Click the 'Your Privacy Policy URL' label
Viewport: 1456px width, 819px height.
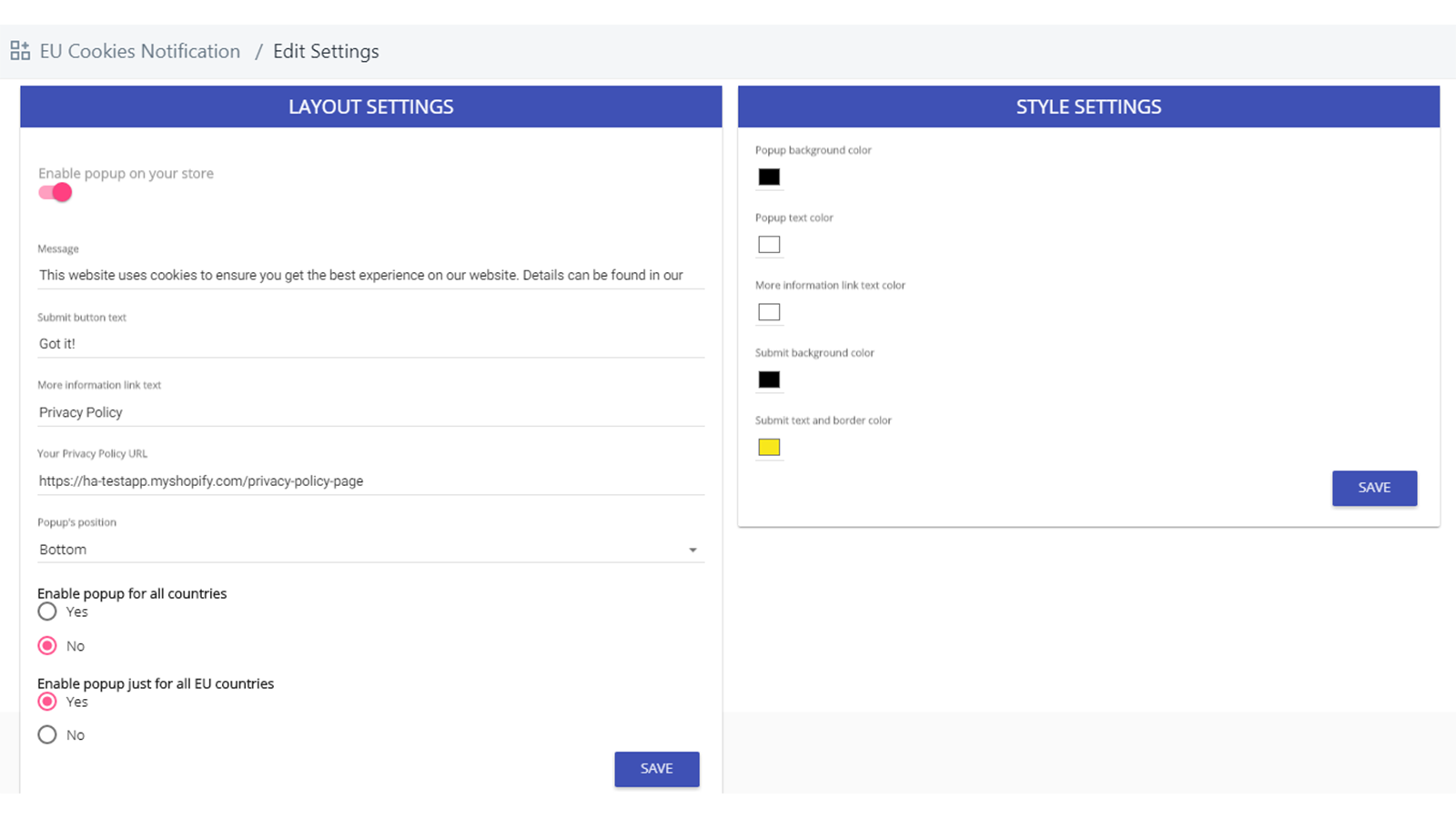coord(92,453)
